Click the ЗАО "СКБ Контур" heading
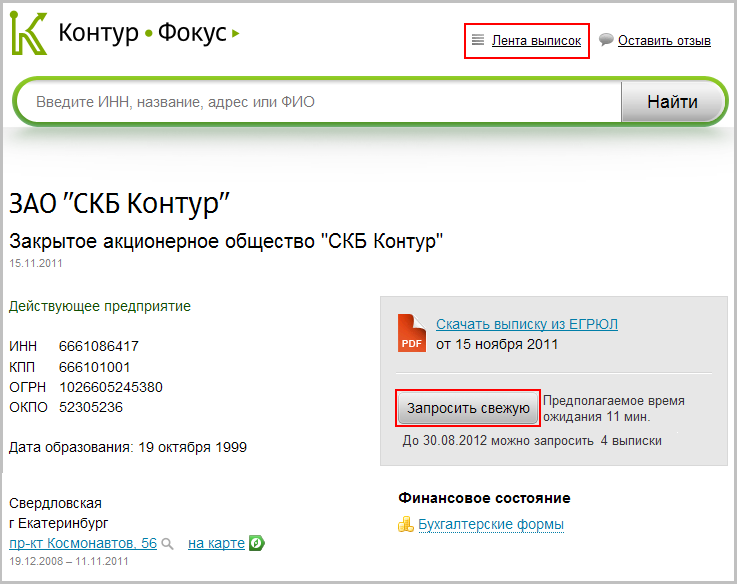 coord(119,204)
